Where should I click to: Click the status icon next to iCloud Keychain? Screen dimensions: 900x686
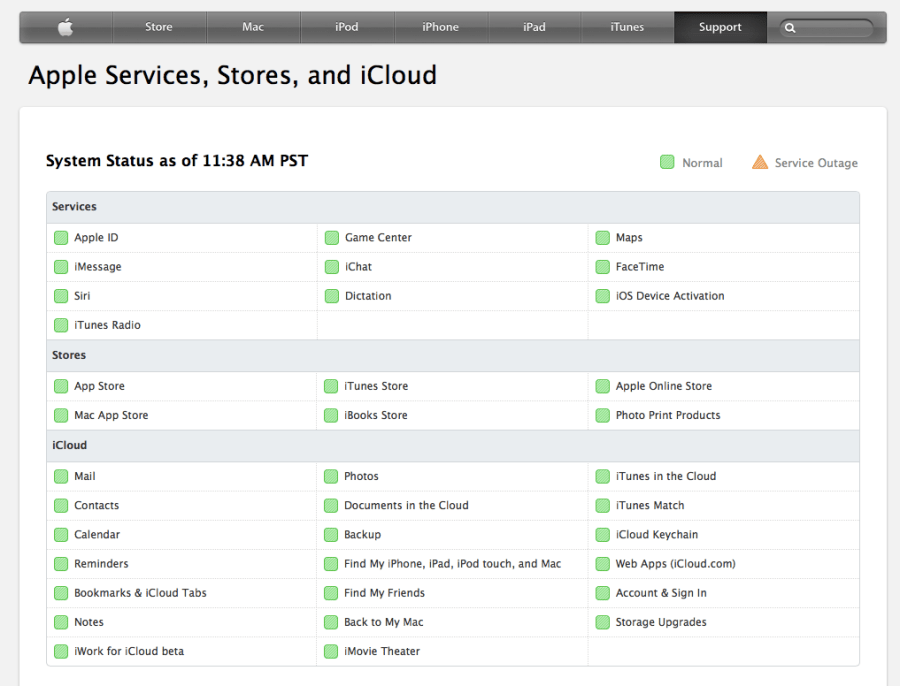pyautogui.click(x=603, y=535)
